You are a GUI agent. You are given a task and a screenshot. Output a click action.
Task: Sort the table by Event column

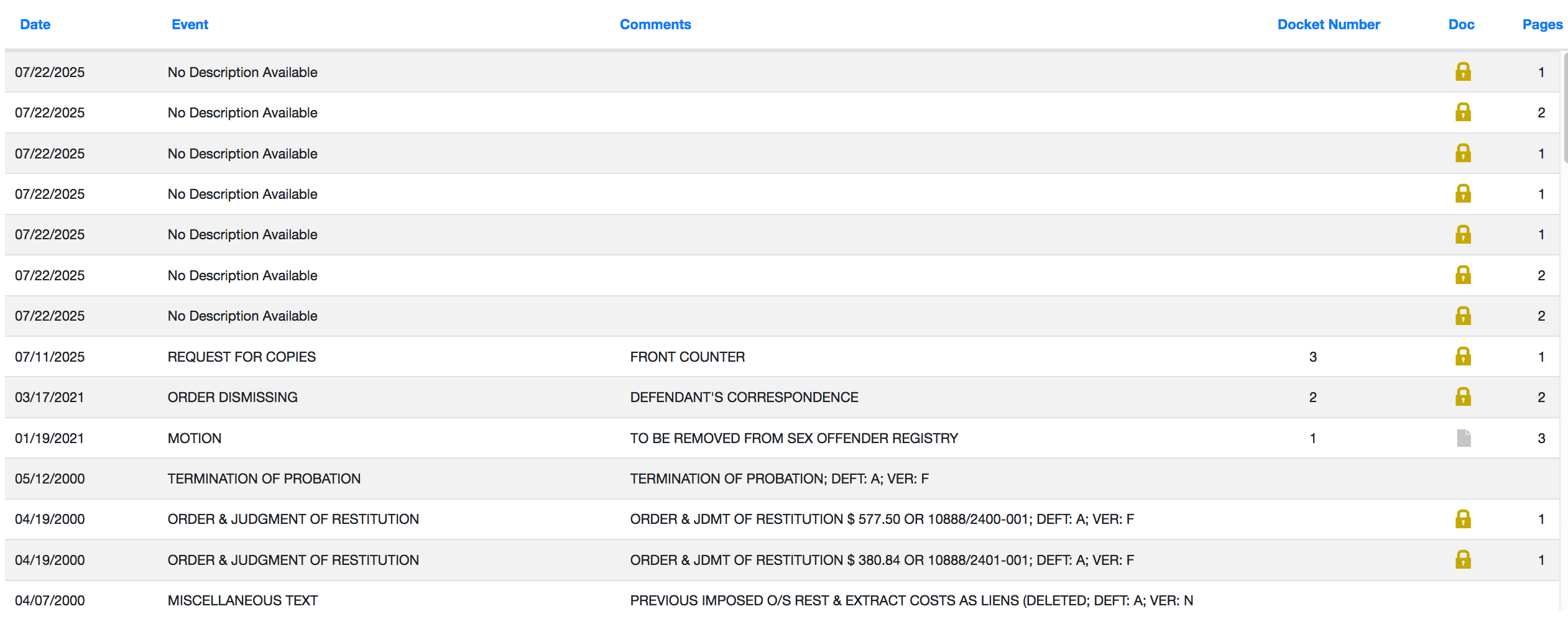(190, 24)
